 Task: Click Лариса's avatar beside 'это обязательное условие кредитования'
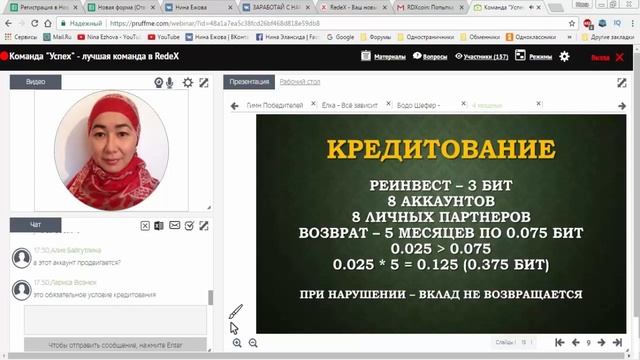point(21,290)
